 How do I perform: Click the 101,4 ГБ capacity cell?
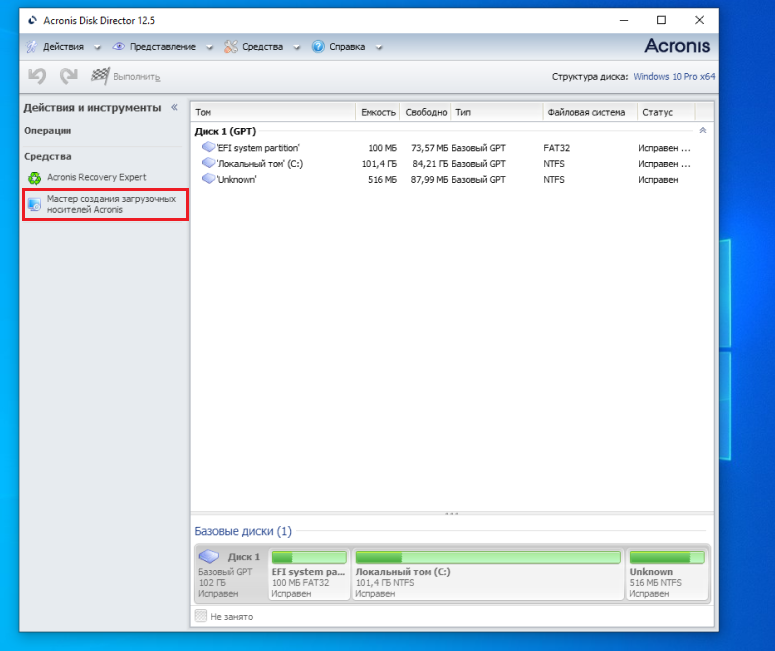(x=379, y=164)
